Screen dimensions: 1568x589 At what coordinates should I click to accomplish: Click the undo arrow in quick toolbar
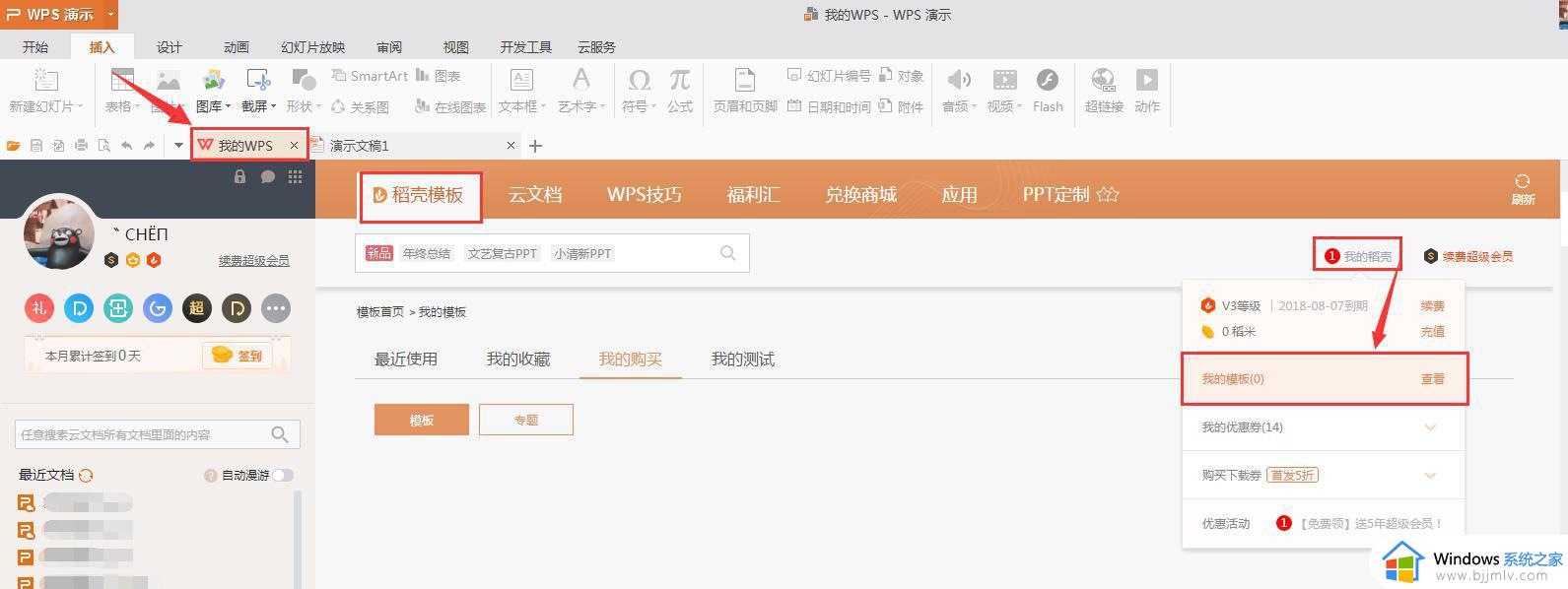click(126, 146)
